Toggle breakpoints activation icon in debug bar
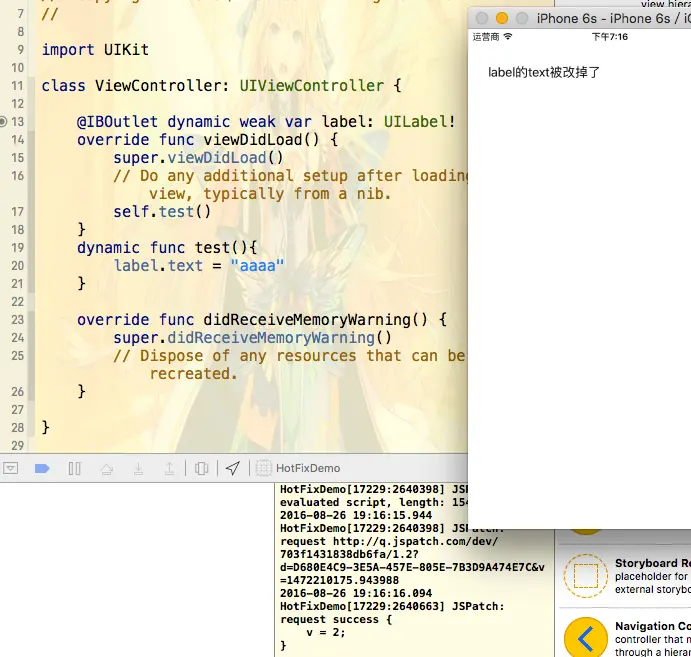 42,468
